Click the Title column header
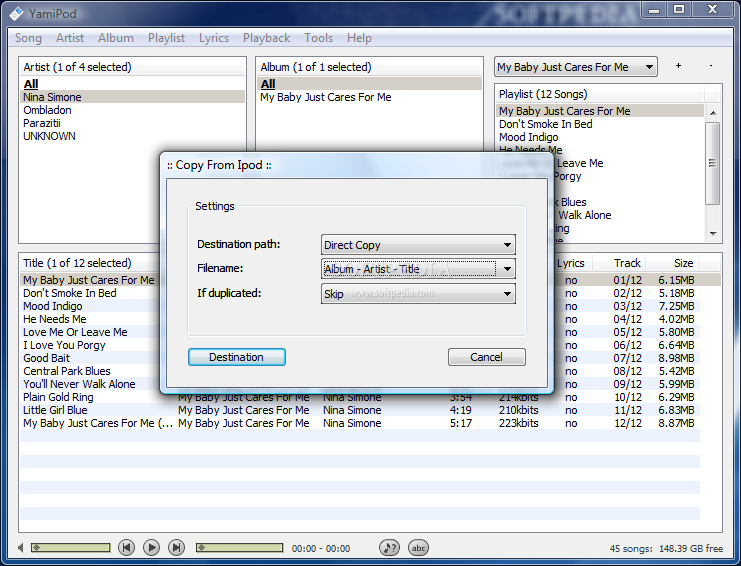 90,263
